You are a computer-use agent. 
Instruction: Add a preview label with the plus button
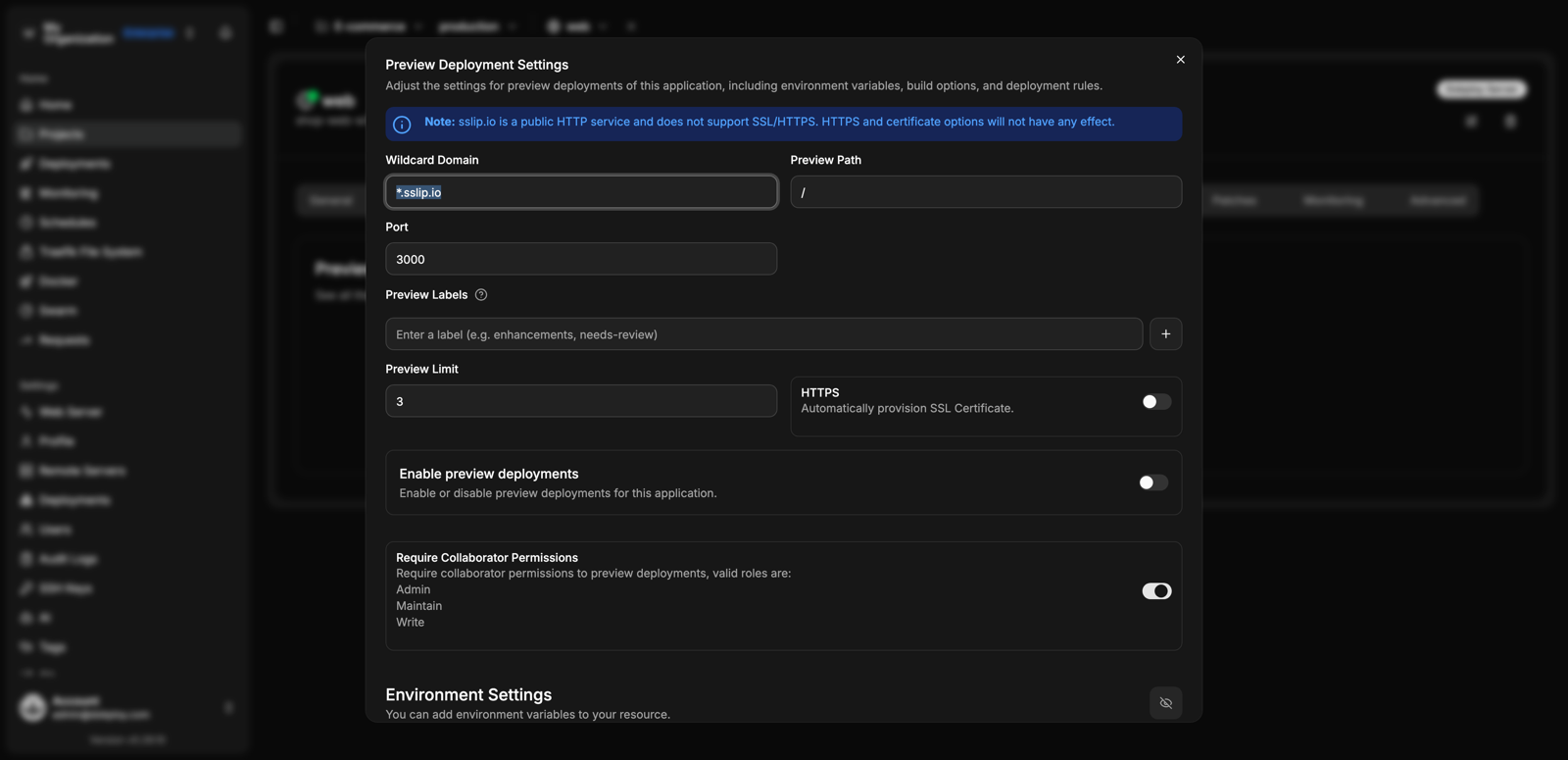click(x=1165, y=334)
